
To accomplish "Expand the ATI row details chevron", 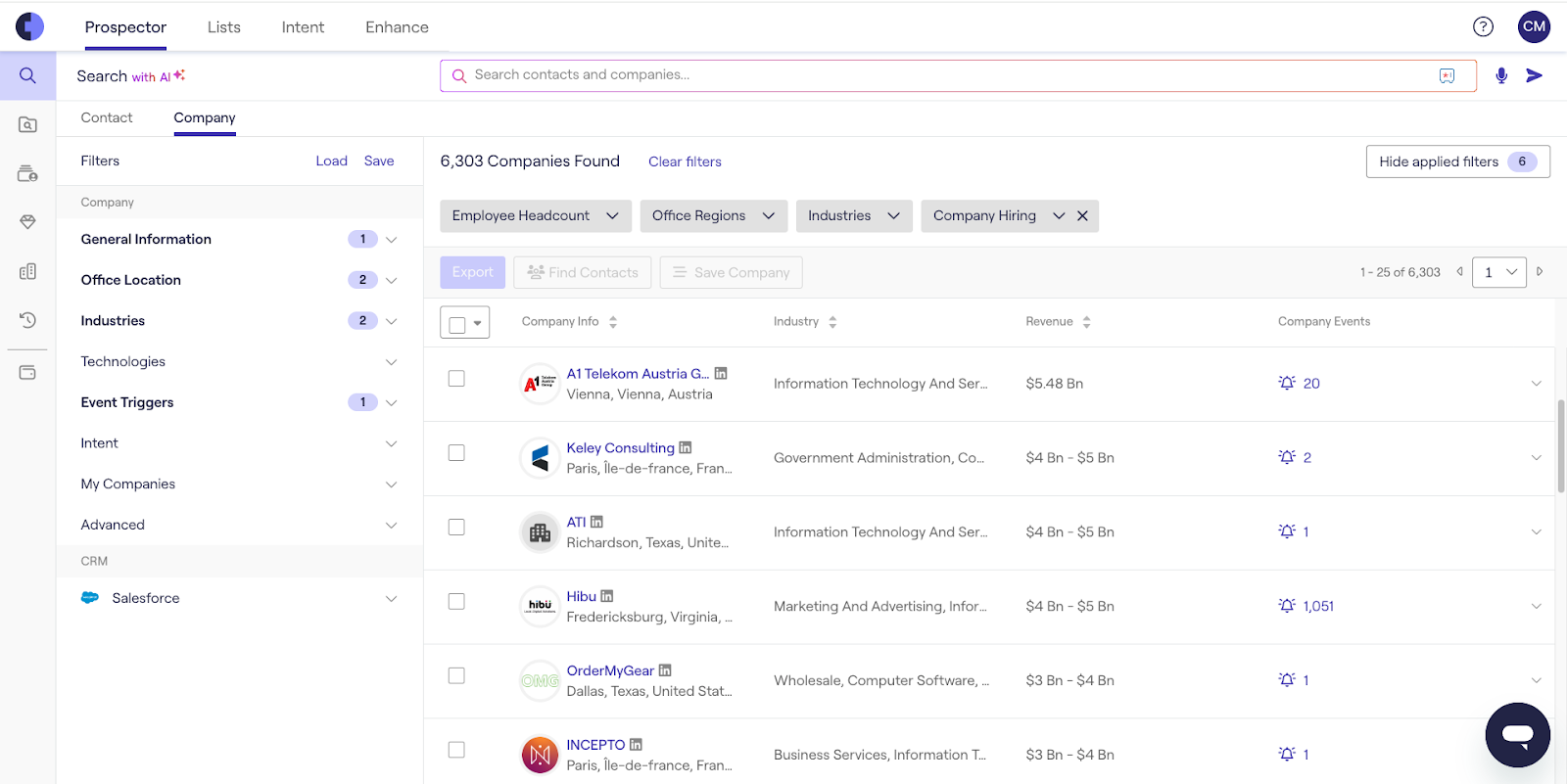I will point(1536,531).
